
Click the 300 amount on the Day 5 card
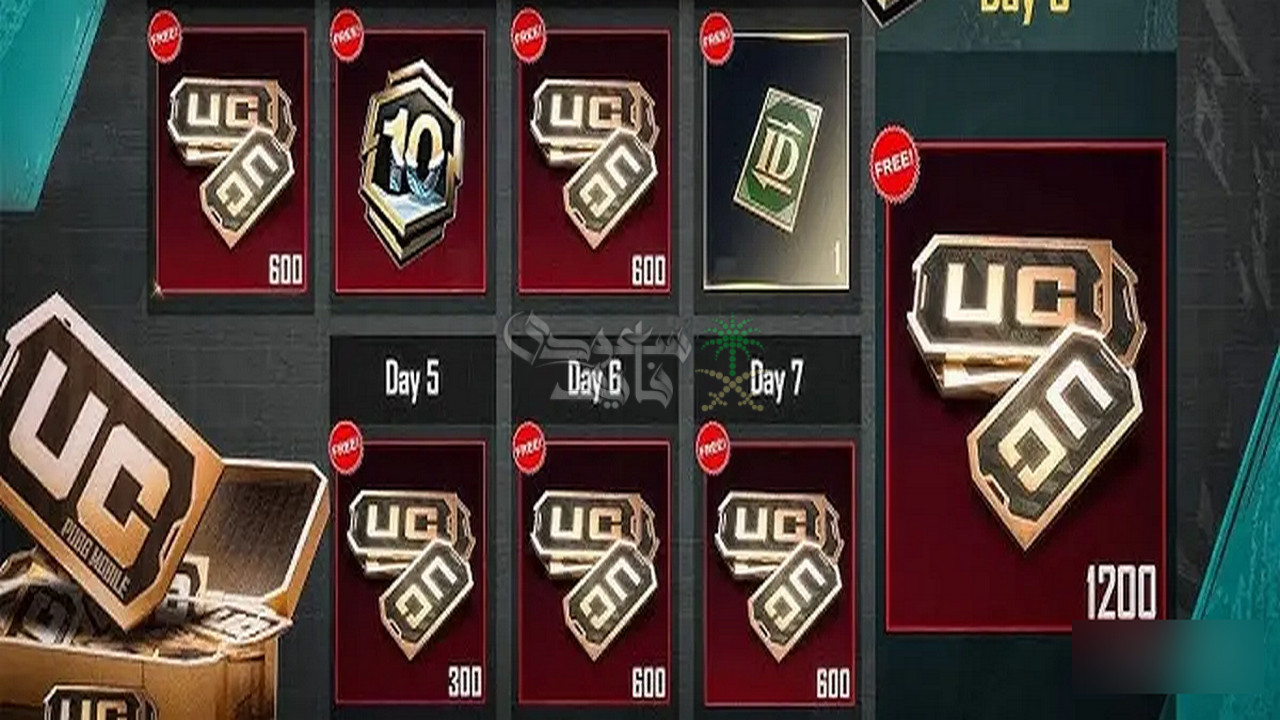(x=464, y=682)
